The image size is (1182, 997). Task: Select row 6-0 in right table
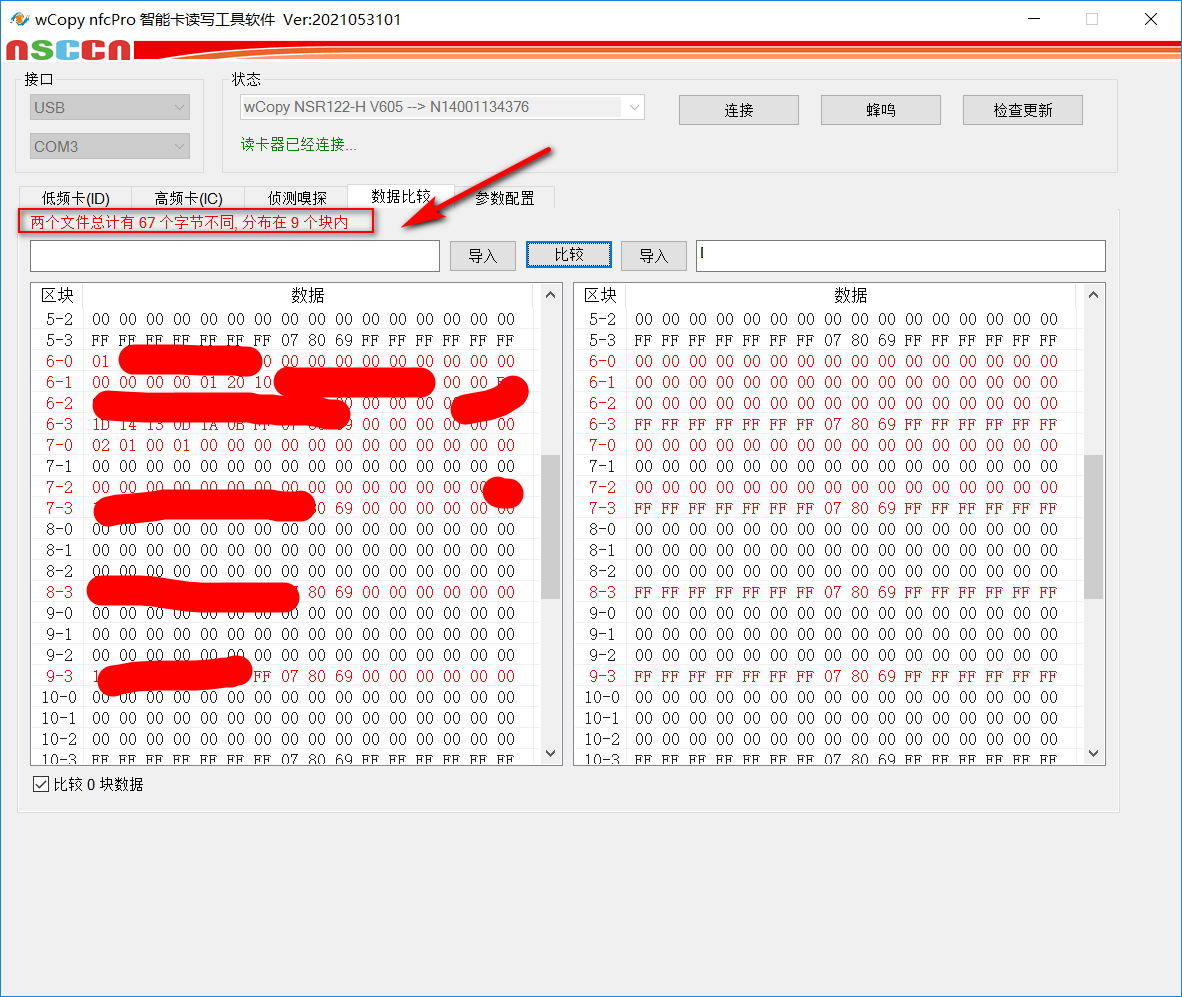[829, 362]
